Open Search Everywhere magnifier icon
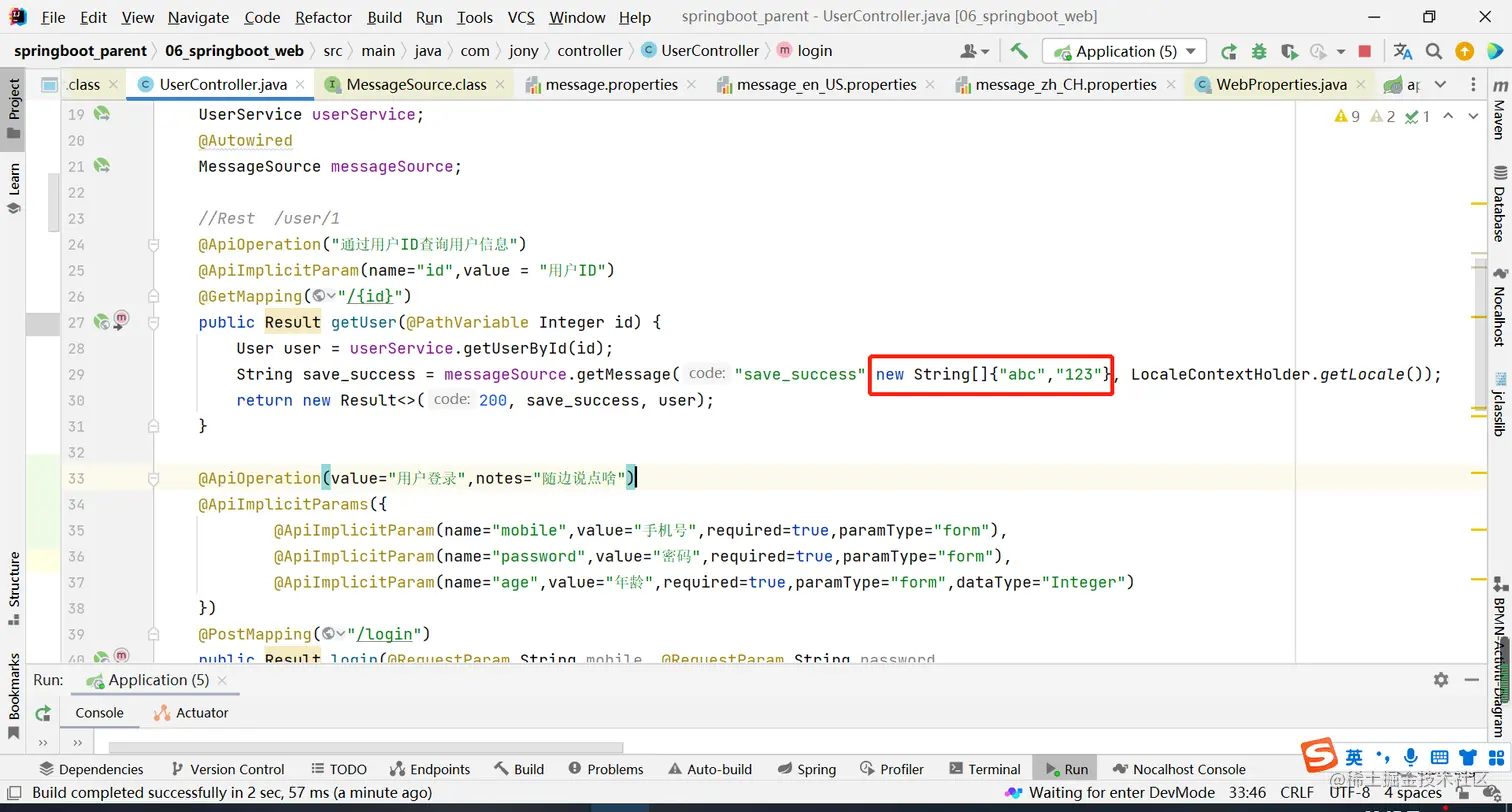Viewport: 1512px width, 812px height. (1434, 51)
